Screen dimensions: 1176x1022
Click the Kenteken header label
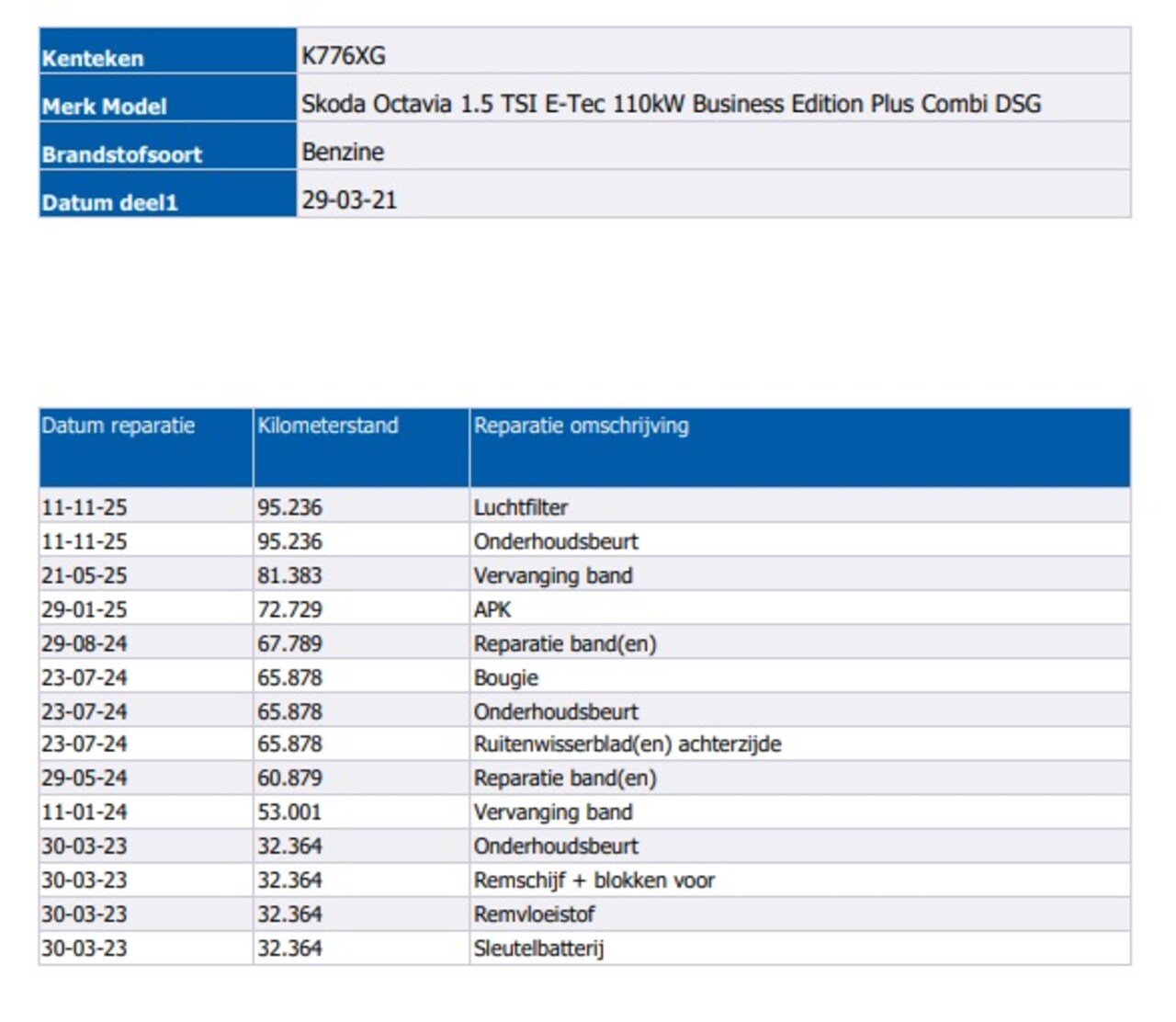(x=93, y=58)
